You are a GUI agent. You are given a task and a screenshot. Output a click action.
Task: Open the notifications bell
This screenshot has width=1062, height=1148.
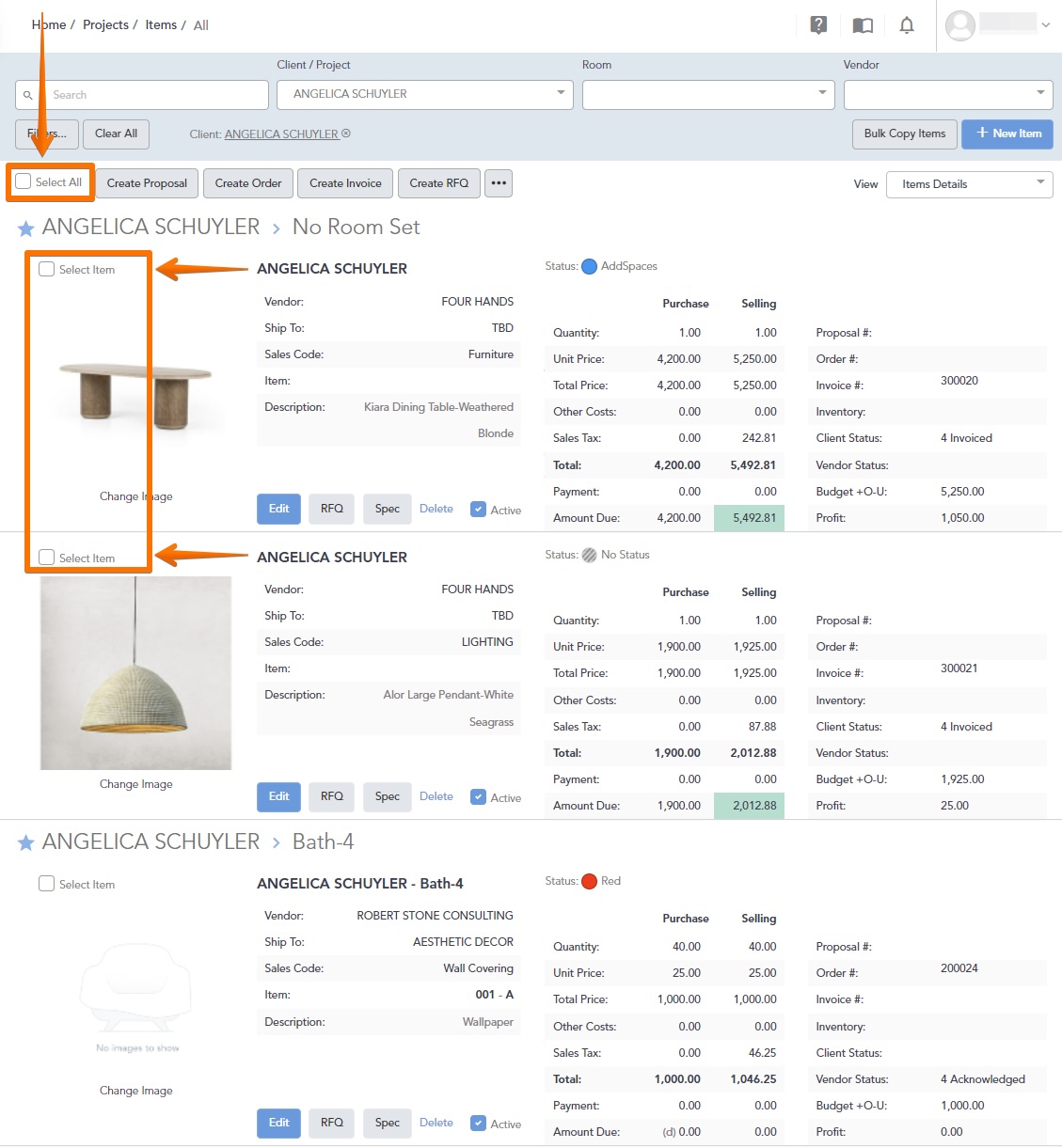pyautogui.click(x=907, y=25)
